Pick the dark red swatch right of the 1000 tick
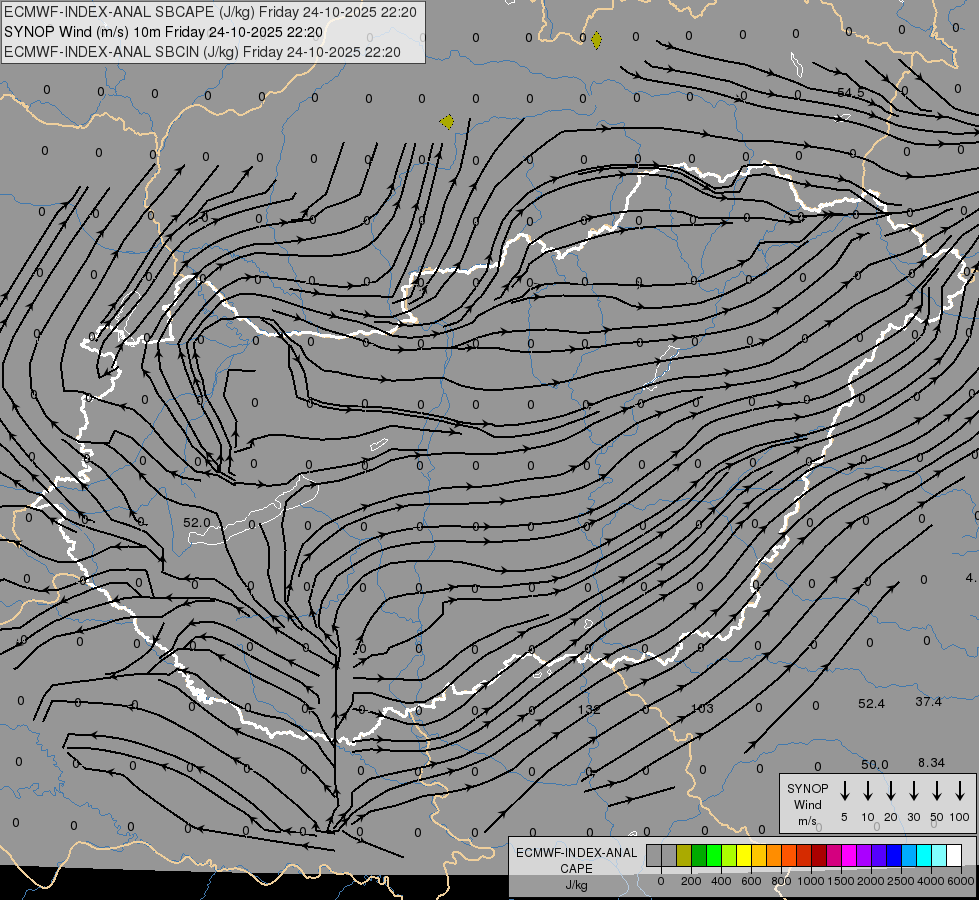This screenshot has width=979, height=900. [x=819, y=855]
